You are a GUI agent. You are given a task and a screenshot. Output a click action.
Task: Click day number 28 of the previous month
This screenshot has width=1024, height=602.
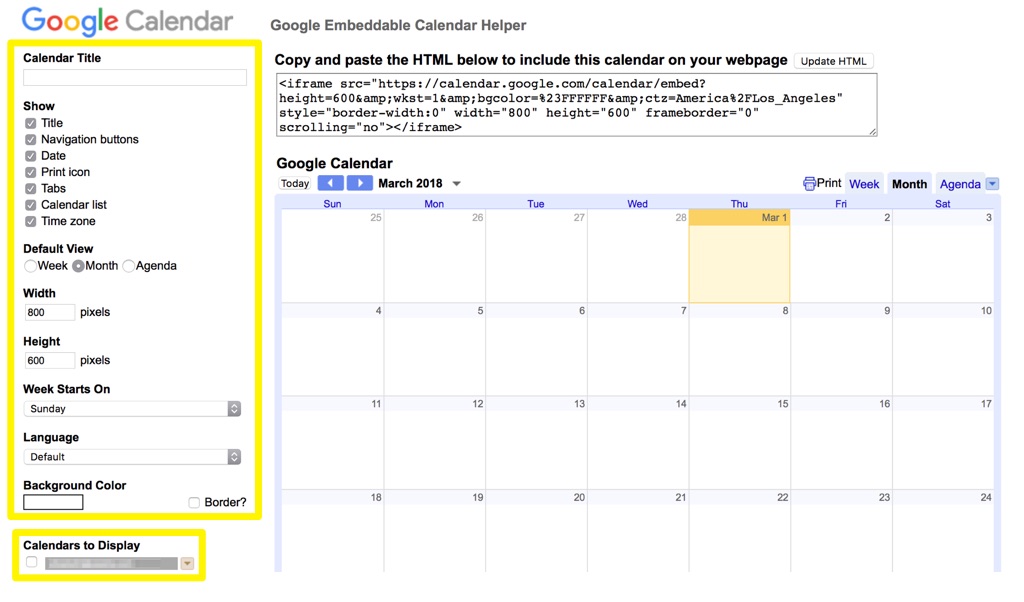tap(681, 217)
